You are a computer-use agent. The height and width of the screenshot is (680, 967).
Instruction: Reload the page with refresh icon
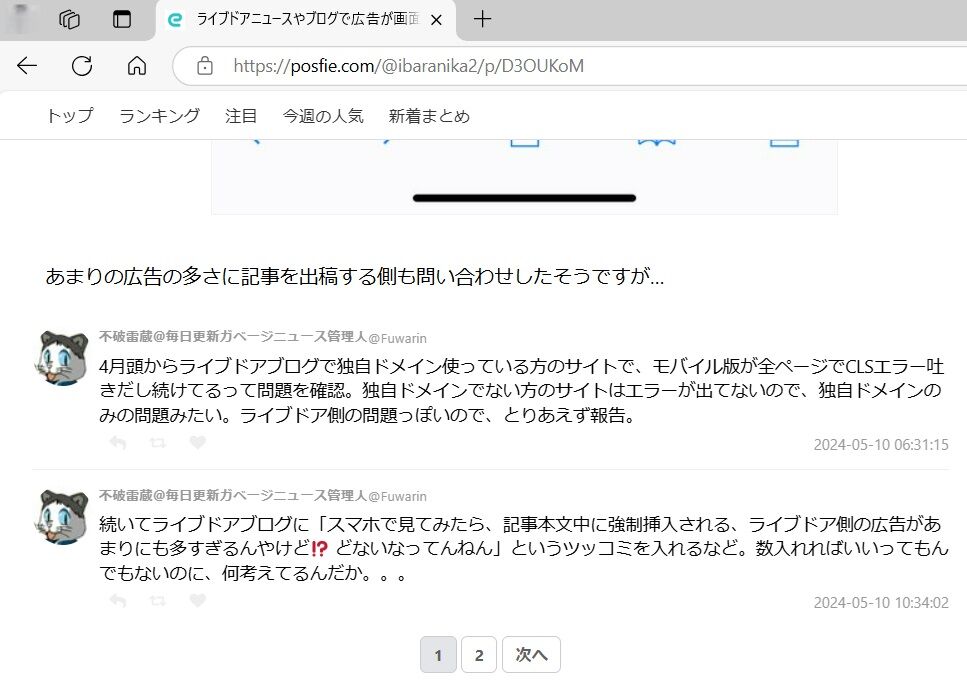pyautogui.click(x=81, y=65)
